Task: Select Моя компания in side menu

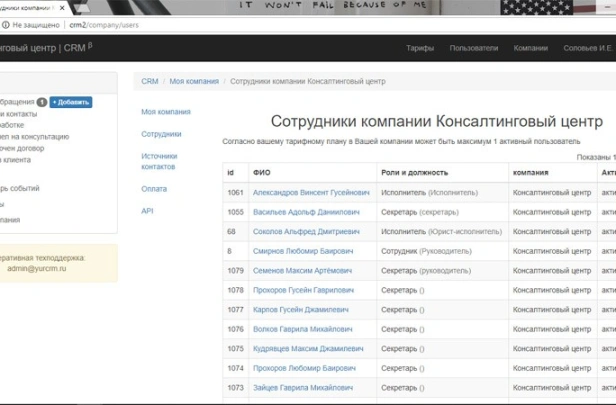Action: click(x=166, y=111)
